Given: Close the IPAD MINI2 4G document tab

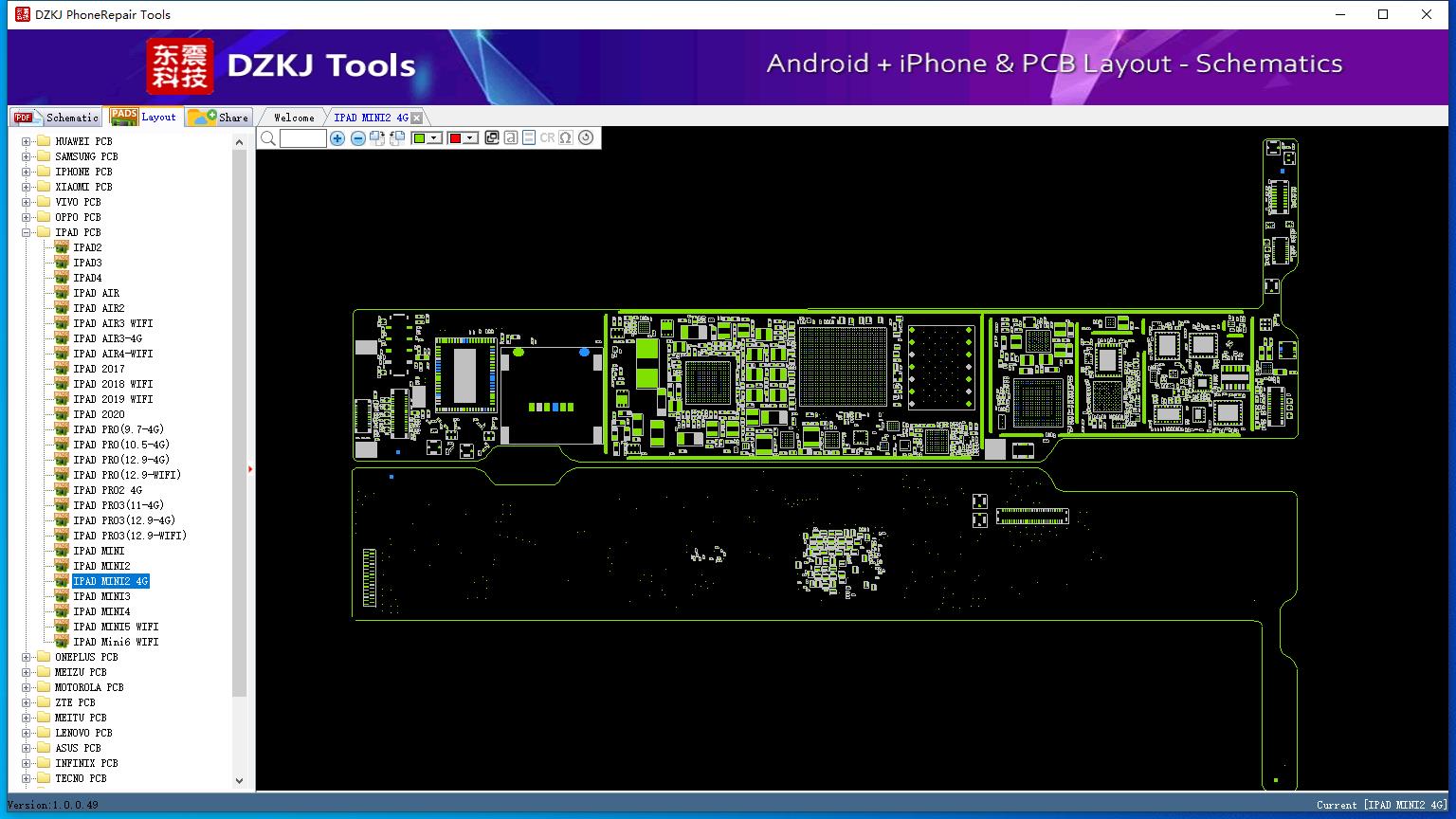Looking at the screenshot, I should point(416,118).
